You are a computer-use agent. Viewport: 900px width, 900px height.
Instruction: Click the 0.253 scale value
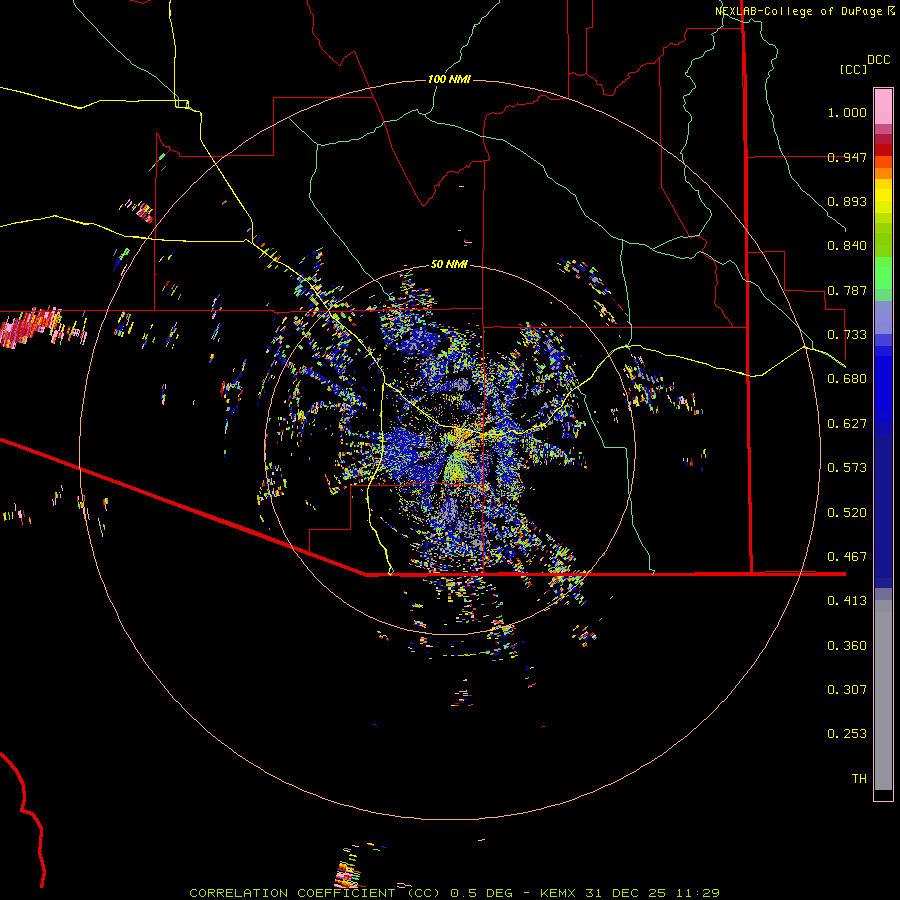click(847, 734)
